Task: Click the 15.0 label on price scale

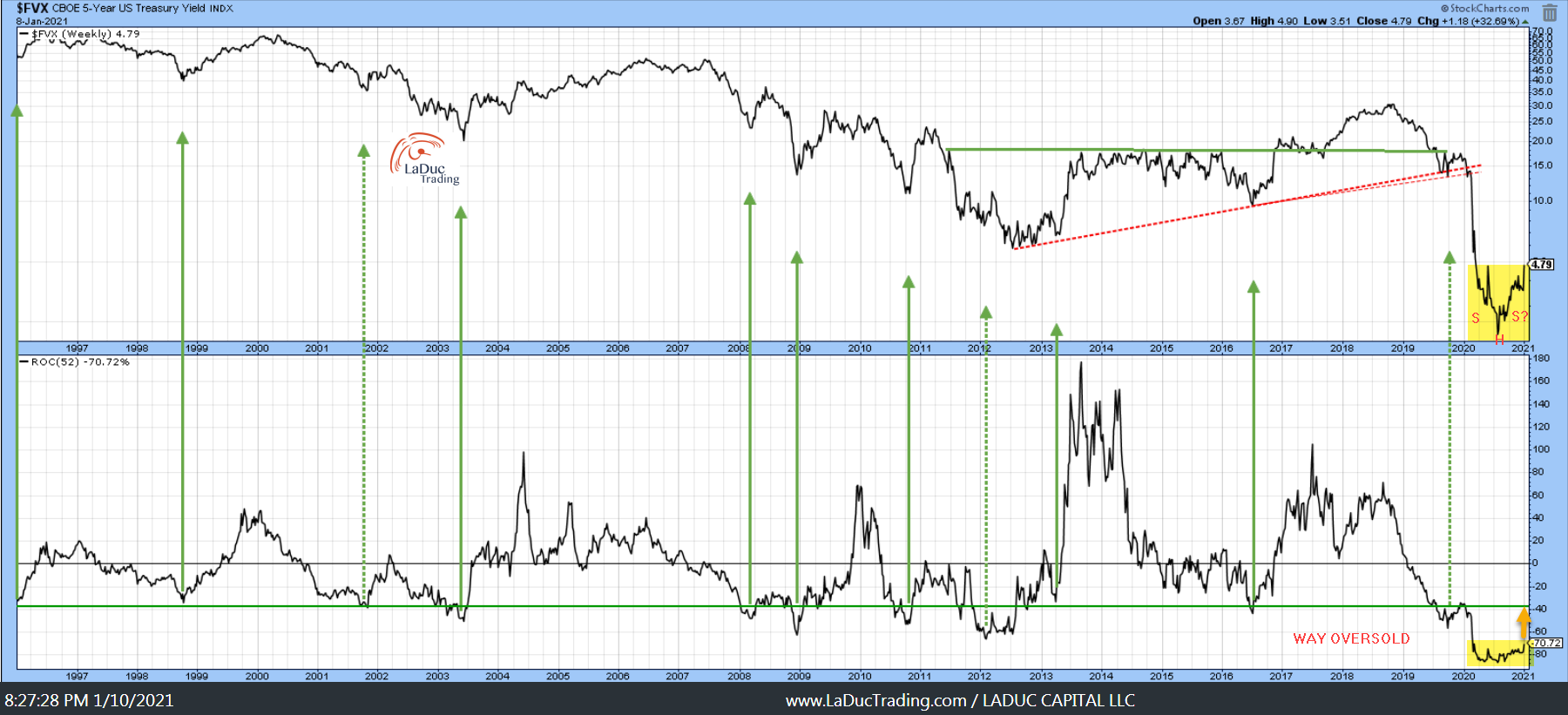Action: pyautogui.click(x=1542, y=165)
